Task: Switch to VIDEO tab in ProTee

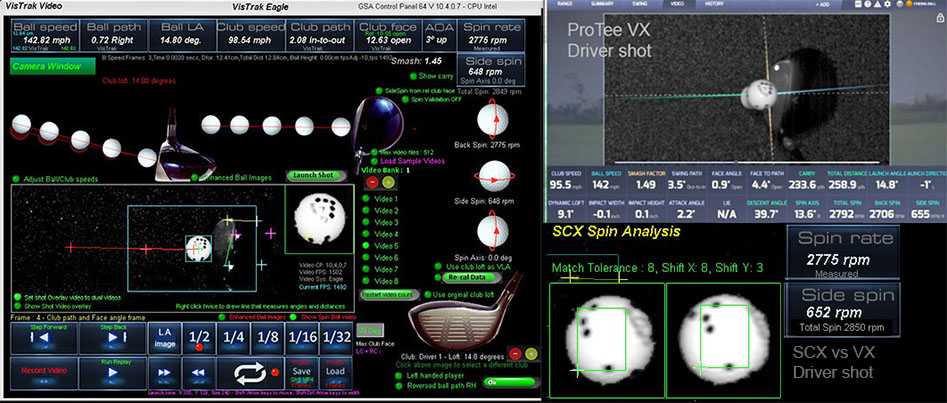Action: pos(677,4)
